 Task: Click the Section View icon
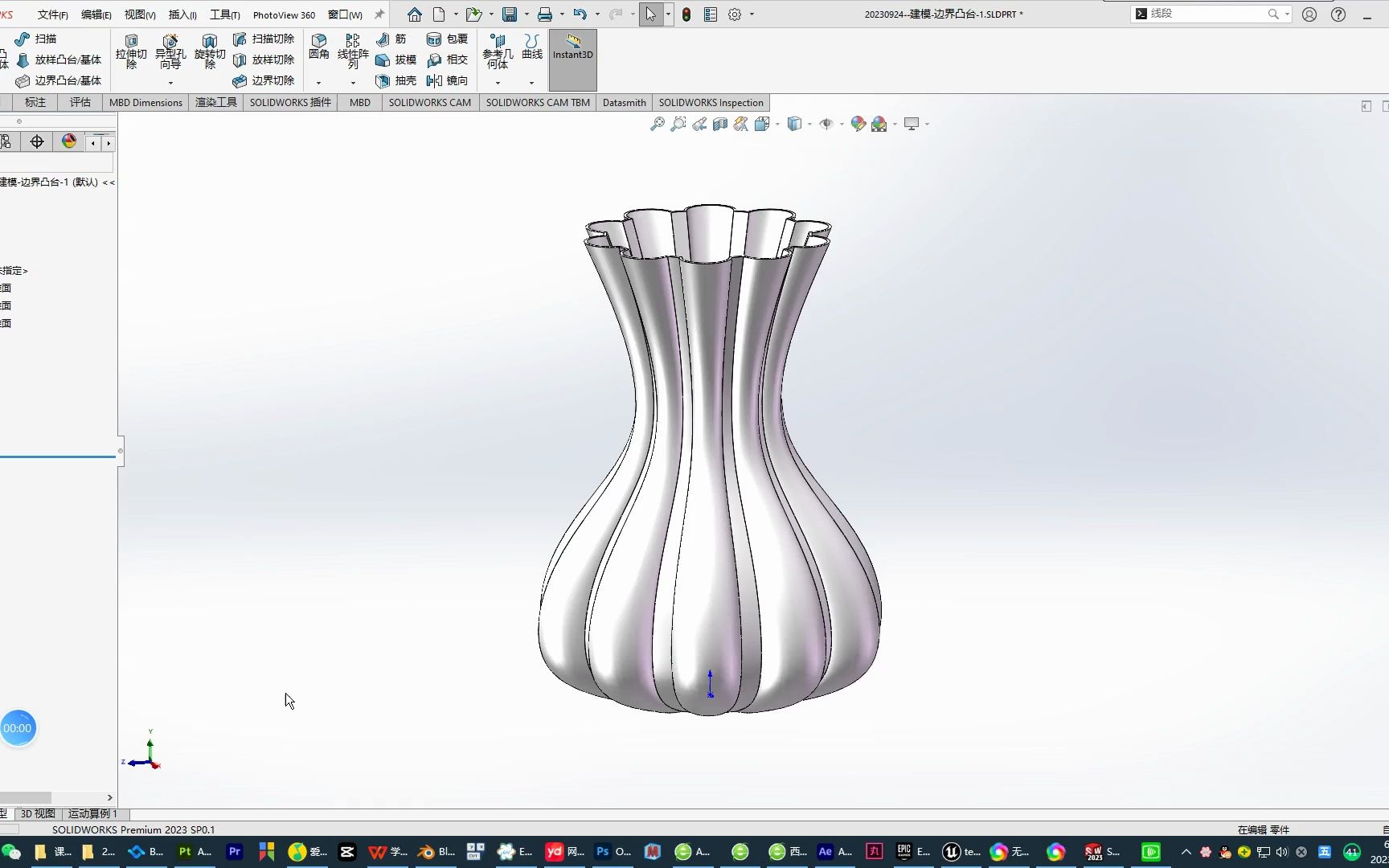719,124
